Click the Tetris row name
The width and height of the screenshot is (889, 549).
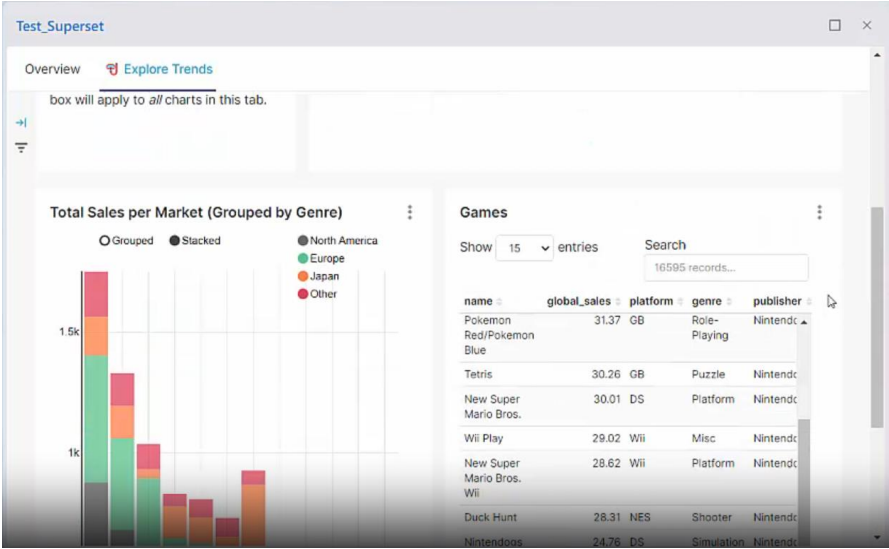point(478,374)
